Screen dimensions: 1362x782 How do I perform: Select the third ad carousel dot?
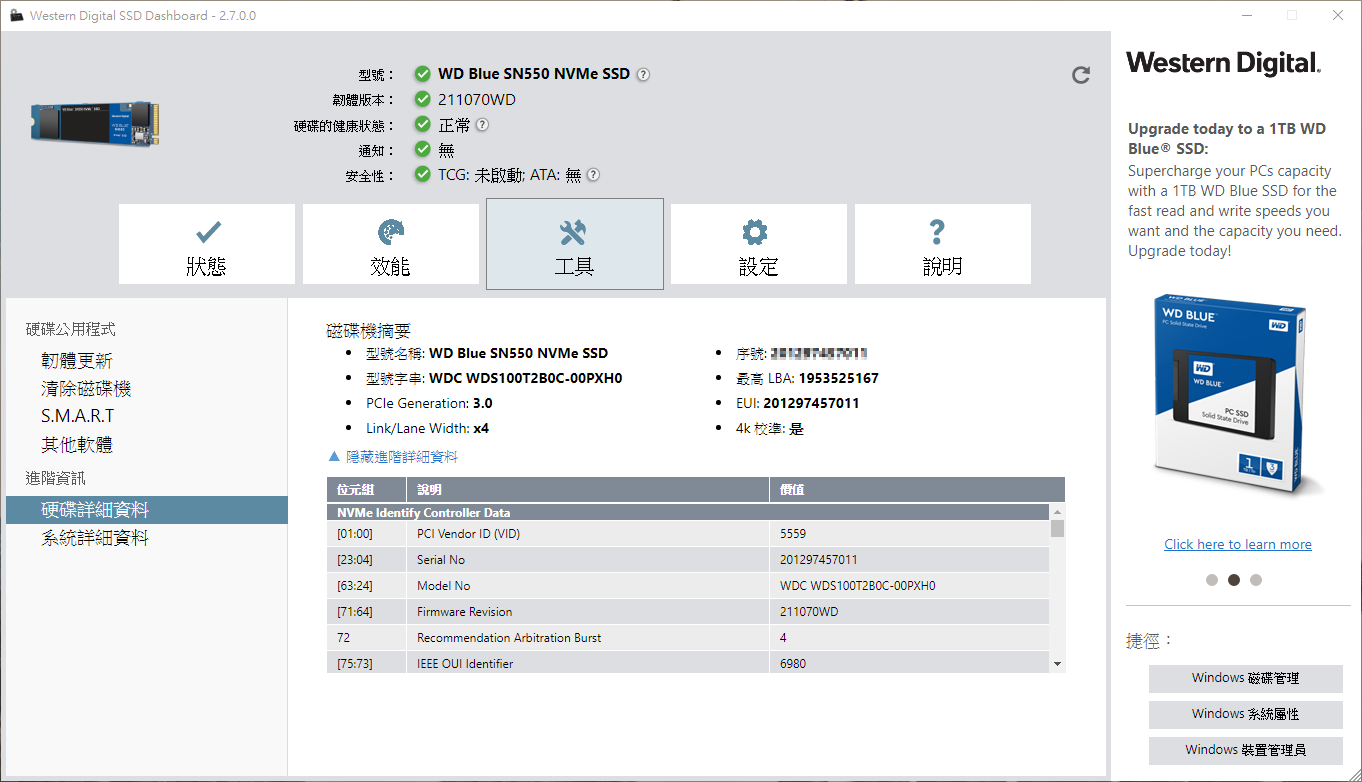coord(1256,580)
